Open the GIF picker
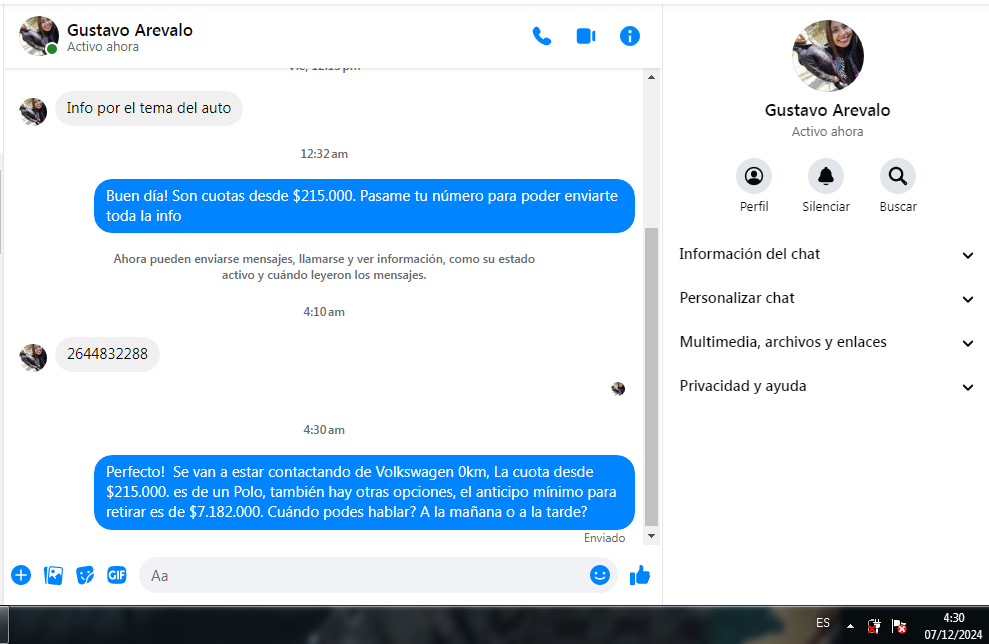The width and height of the screenshot is (989, 644). (117, 575)
